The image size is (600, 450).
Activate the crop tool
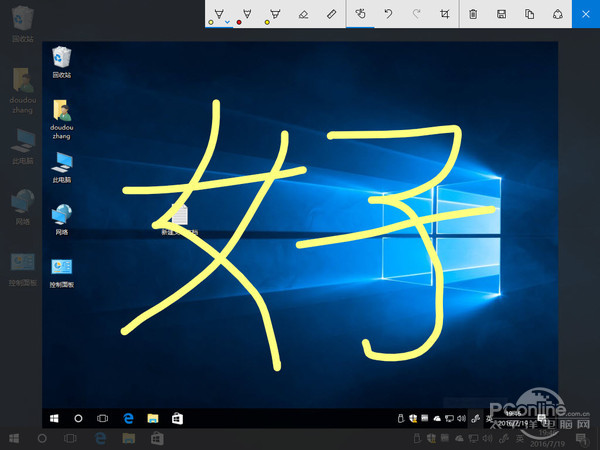click(x=444, y=14)
